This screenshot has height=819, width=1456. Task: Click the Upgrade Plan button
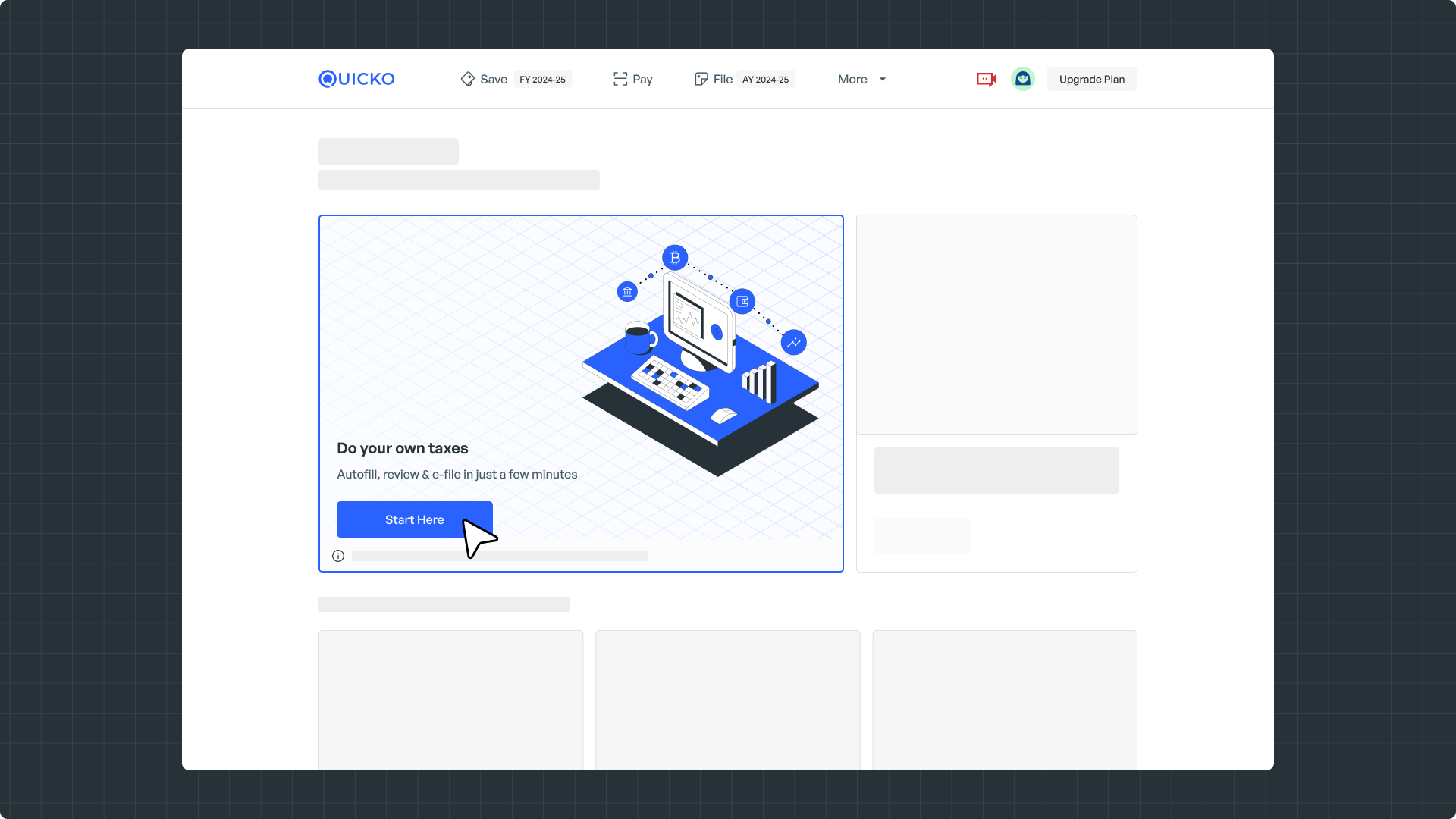click(1091, 79)
